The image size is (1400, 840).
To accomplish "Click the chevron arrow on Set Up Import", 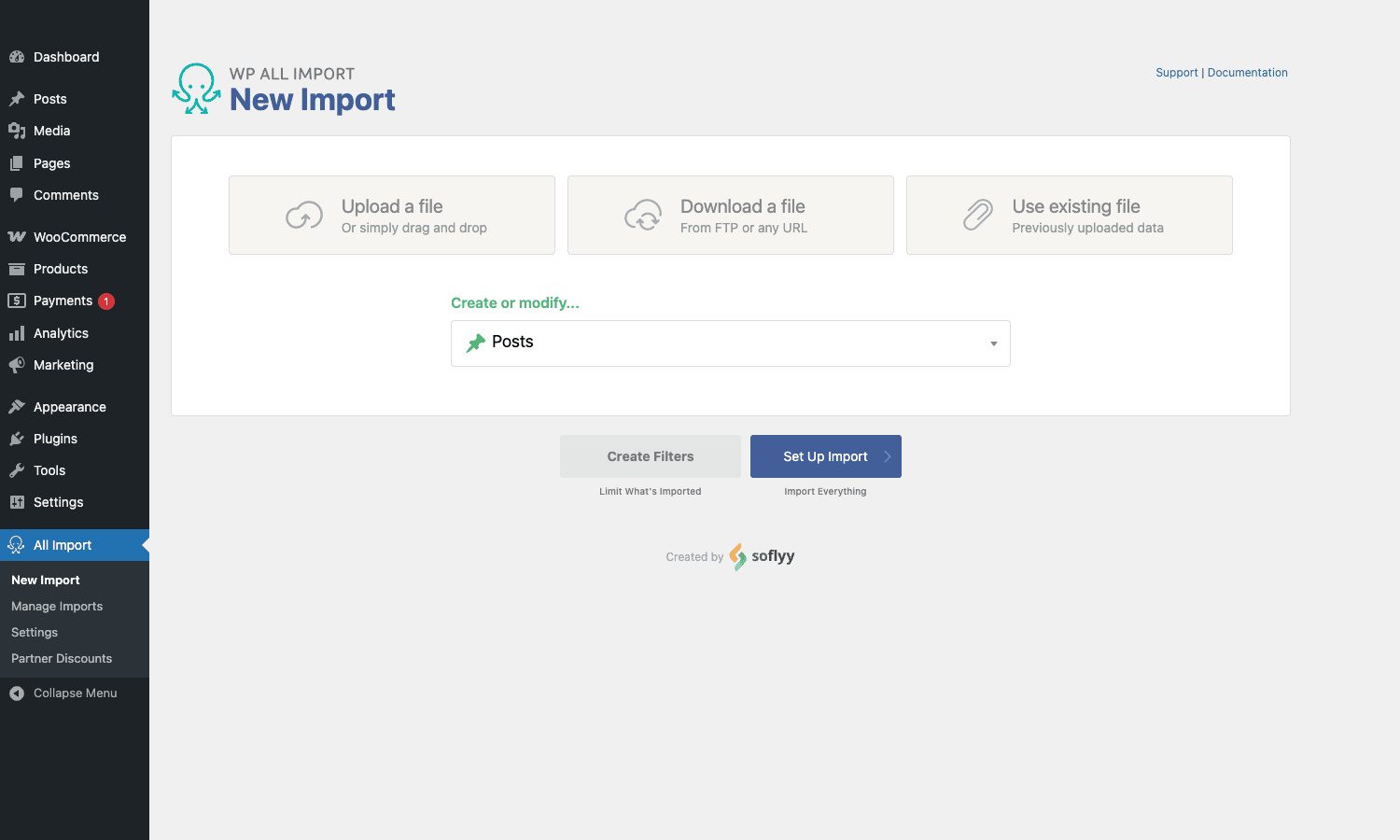I will point(887,456).
